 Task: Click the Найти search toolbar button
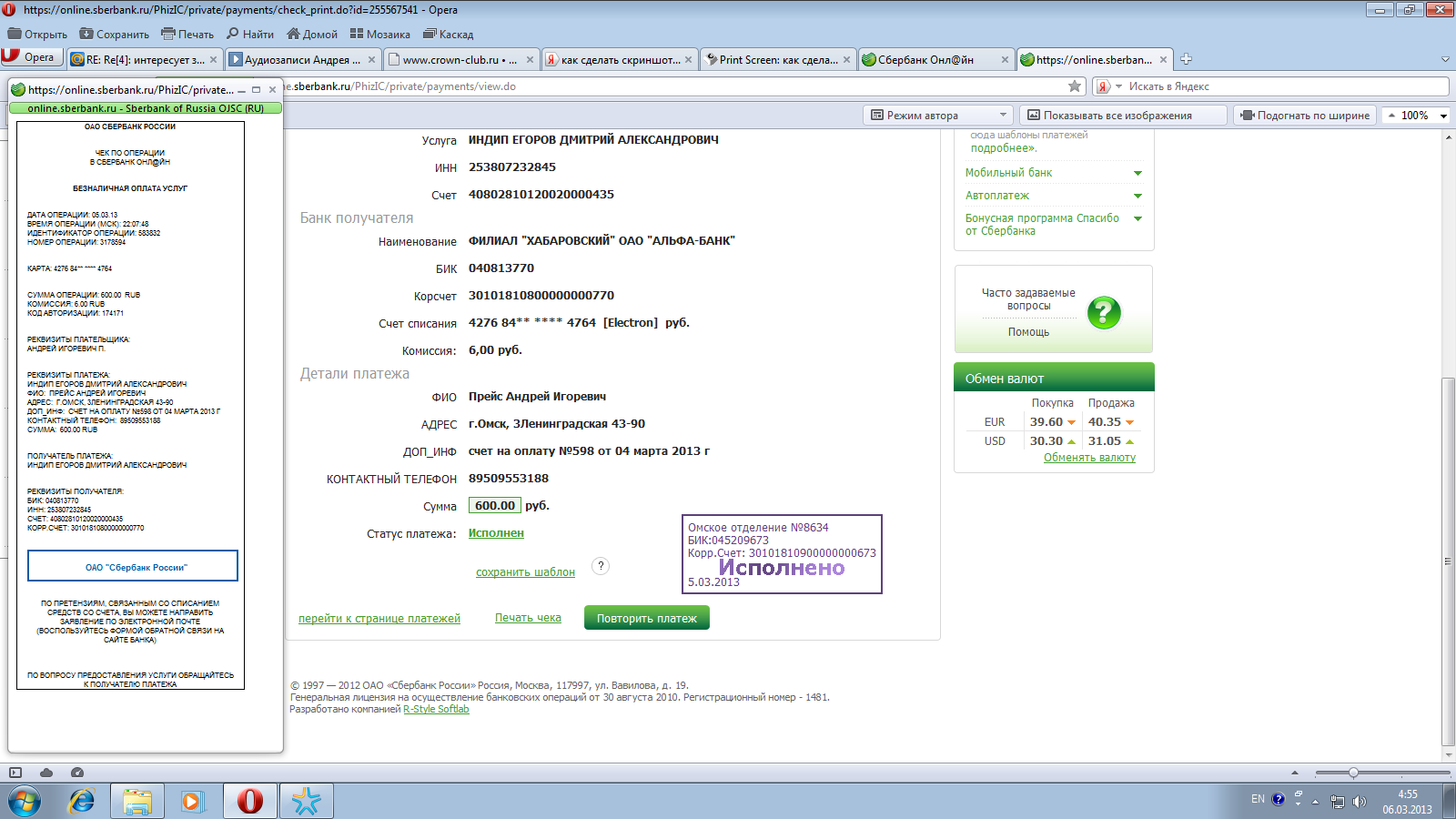click(x=250, y=35)
